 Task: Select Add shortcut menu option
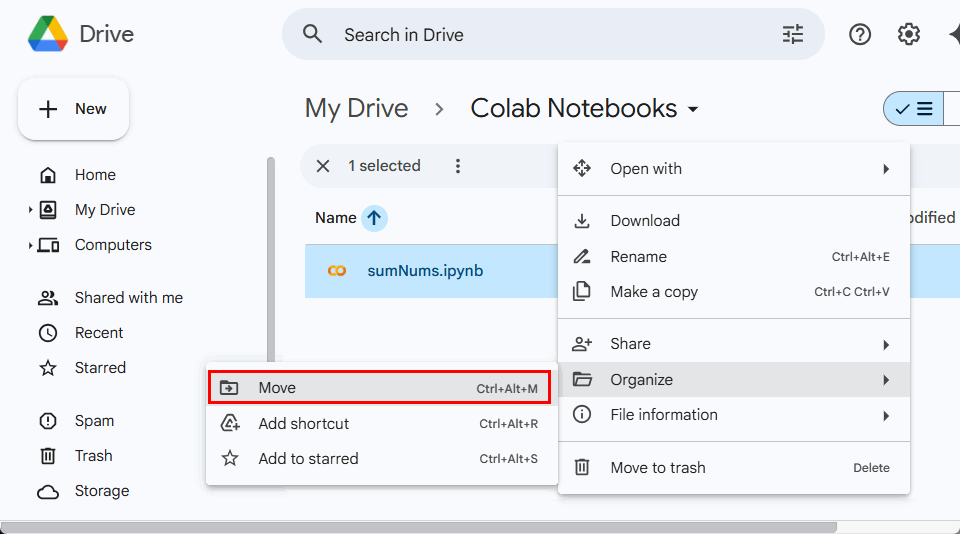click(x=379, y=424)
